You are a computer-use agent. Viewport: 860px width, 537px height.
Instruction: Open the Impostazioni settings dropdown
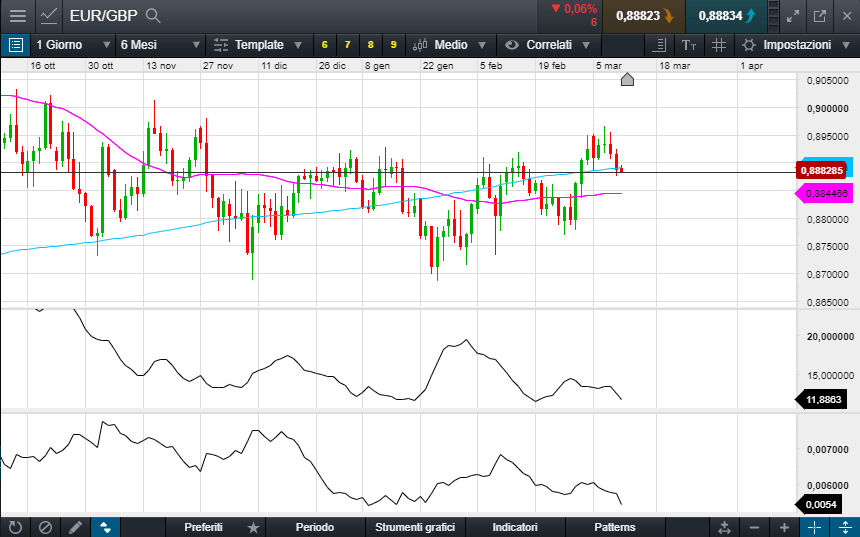pyautogui.click(x=796, y=45)
